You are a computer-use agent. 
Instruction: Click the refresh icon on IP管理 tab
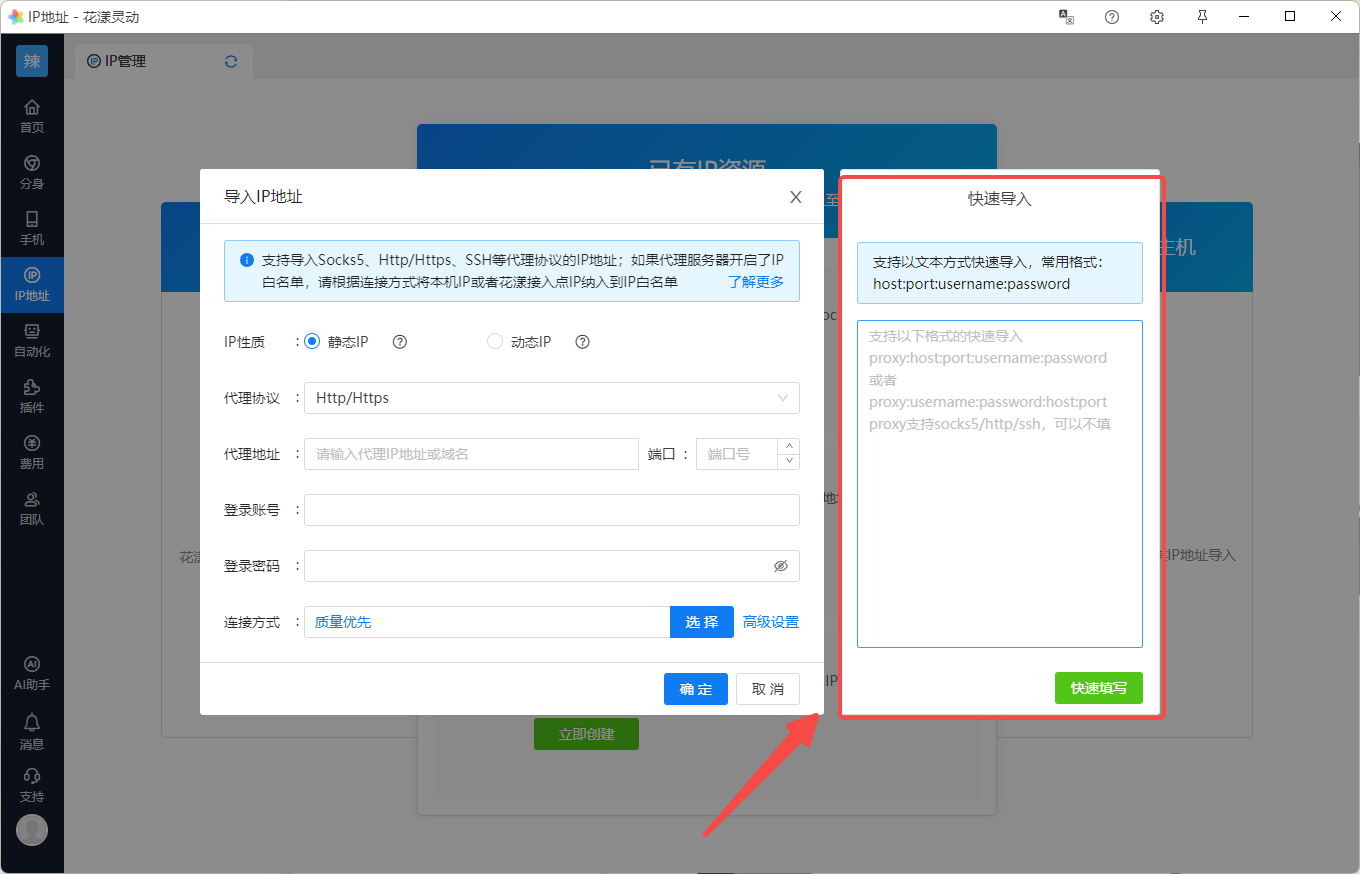(231, 61)
